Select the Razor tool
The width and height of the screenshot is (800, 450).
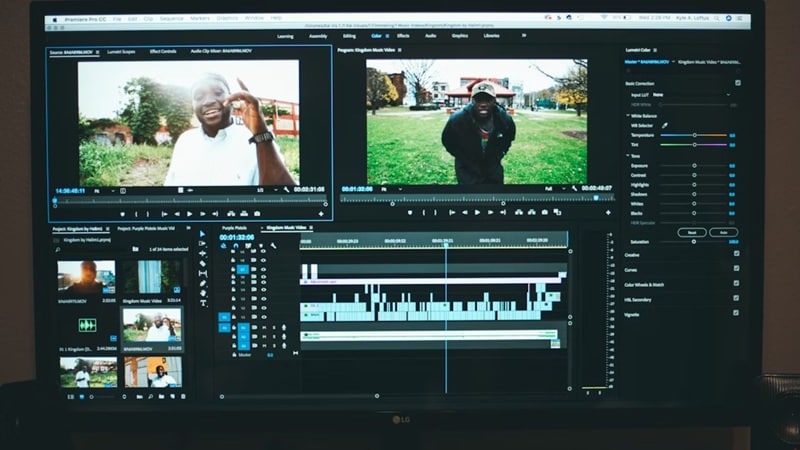point(203,263)
